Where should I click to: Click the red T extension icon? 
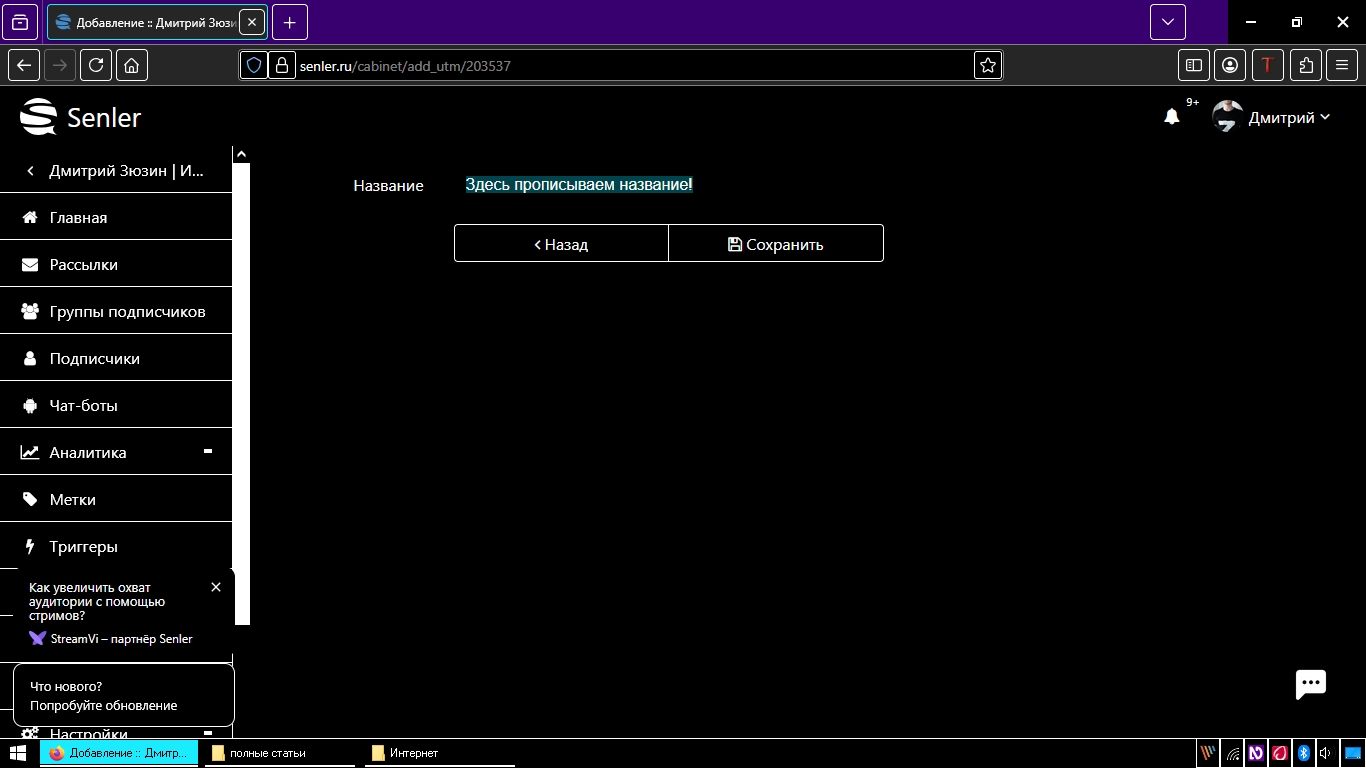(x=1268, y=65)
